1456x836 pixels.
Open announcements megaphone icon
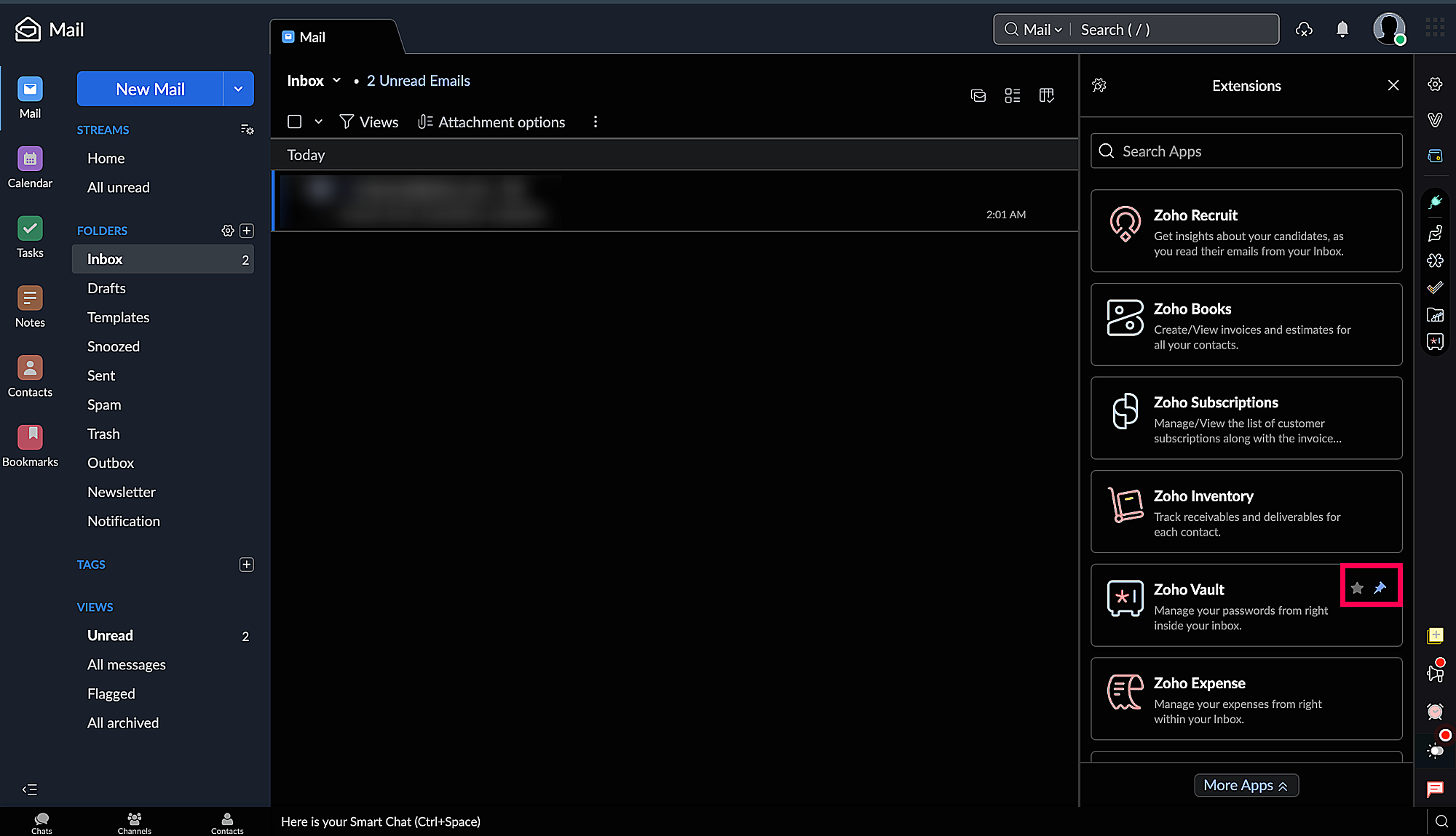click(1435, 671)
